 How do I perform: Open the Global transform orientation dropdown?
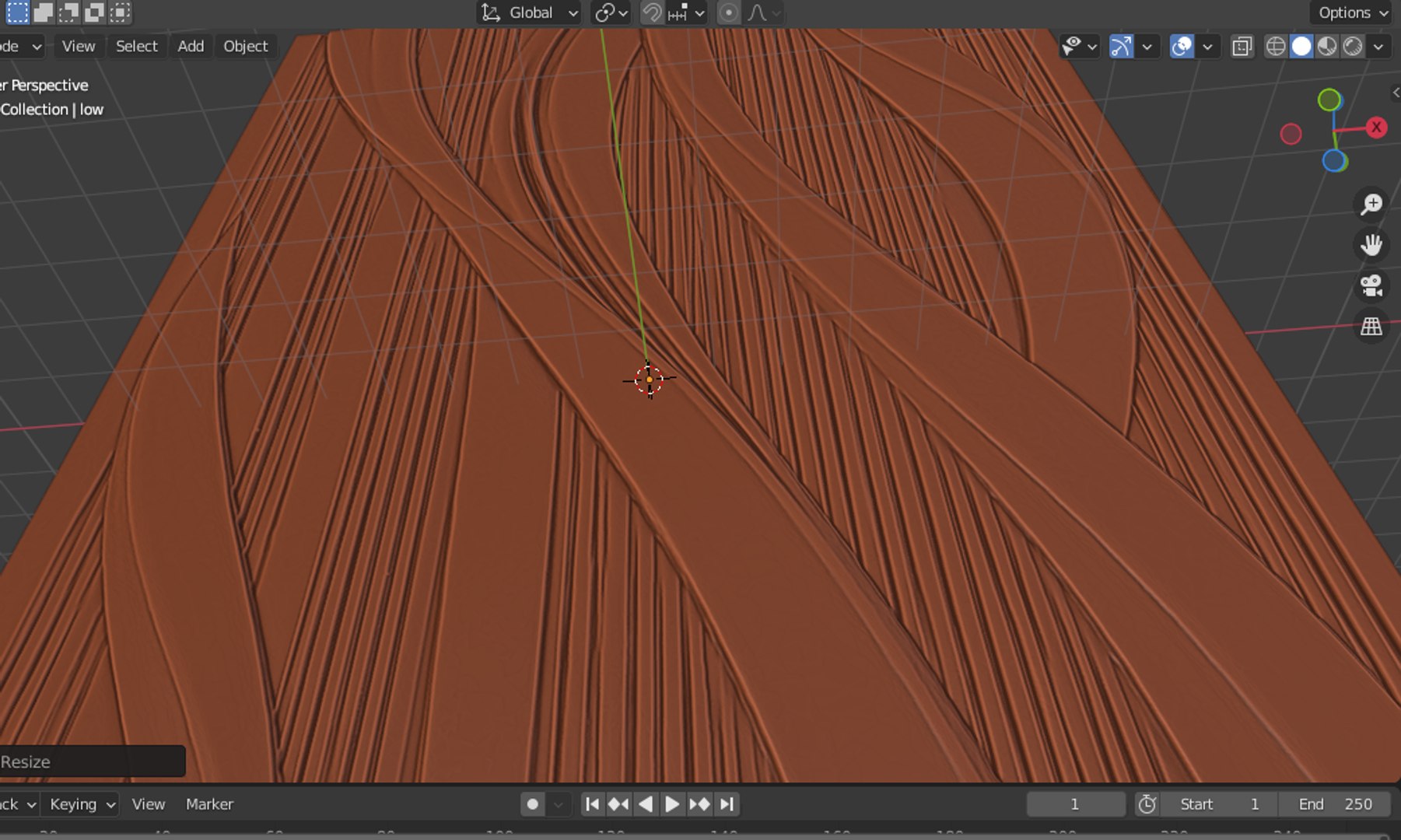[529, 12]
